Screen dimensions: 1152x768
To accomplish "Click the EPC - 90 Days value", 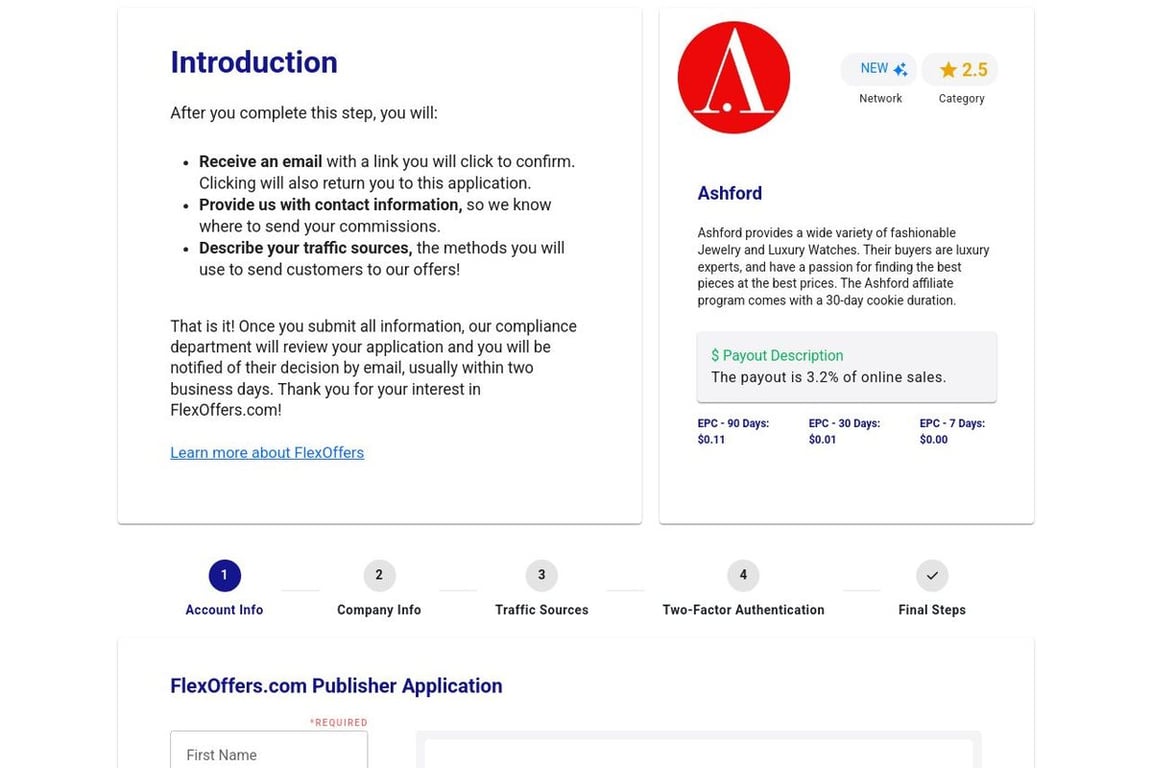I will click(x=711, y=439).
